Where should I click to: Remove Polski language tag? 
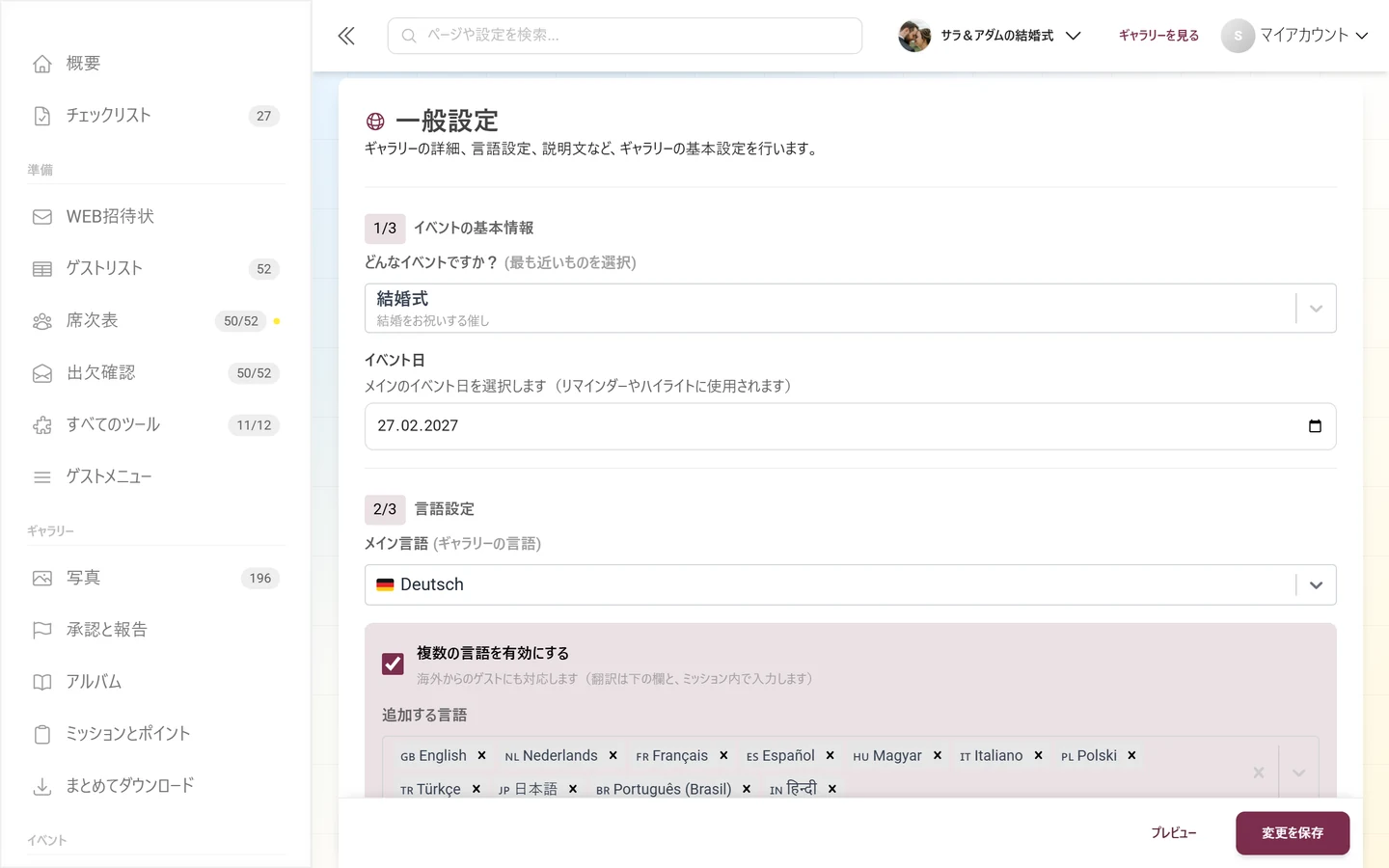[x=1131, y=755]
